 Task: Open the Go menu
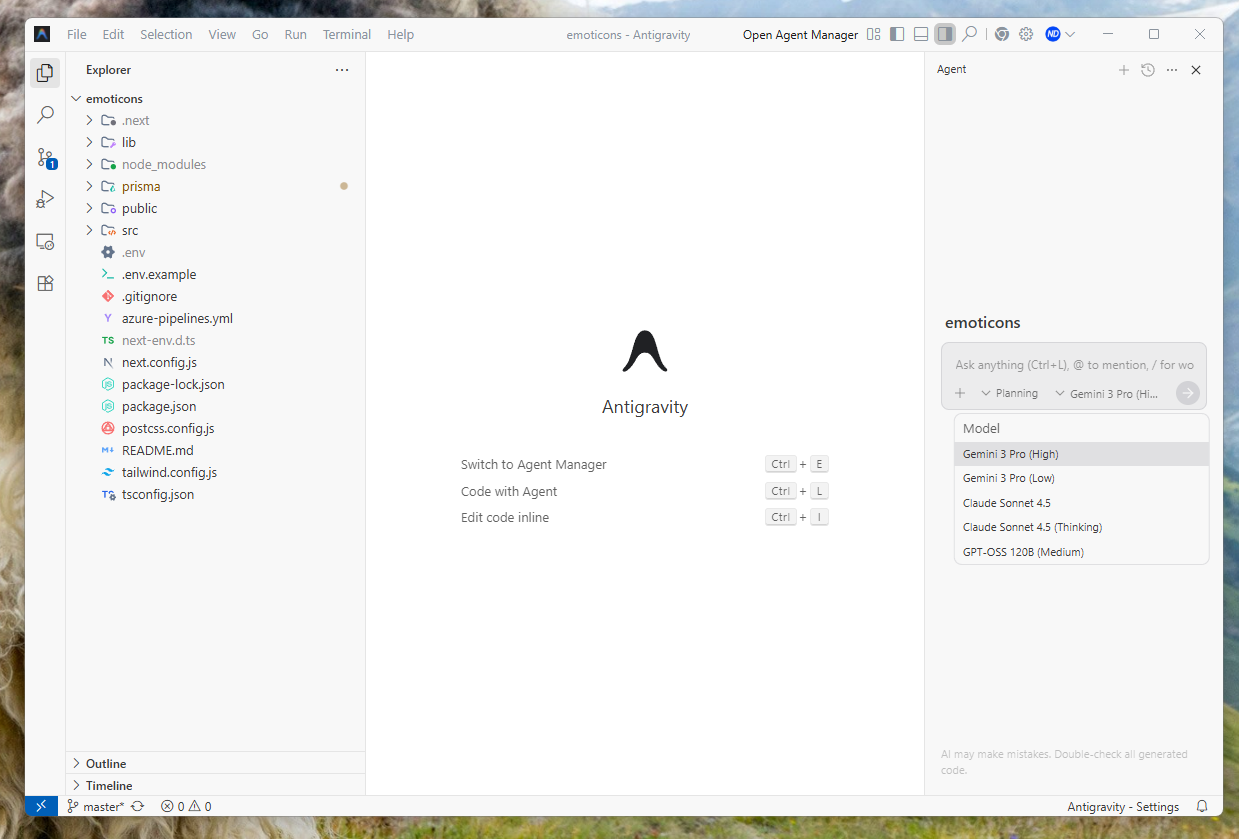coord(260,34)
